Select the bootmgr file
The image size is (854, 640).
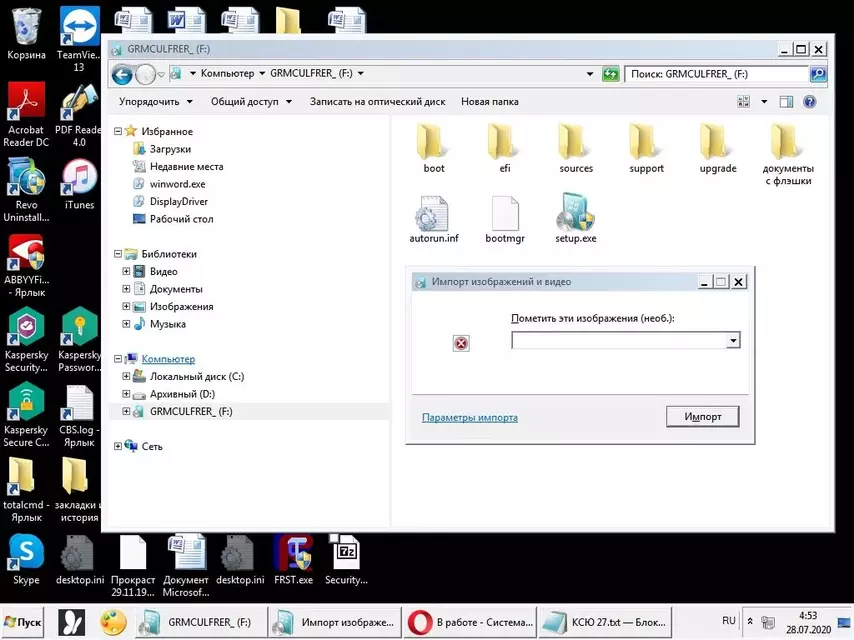point(505,219)
